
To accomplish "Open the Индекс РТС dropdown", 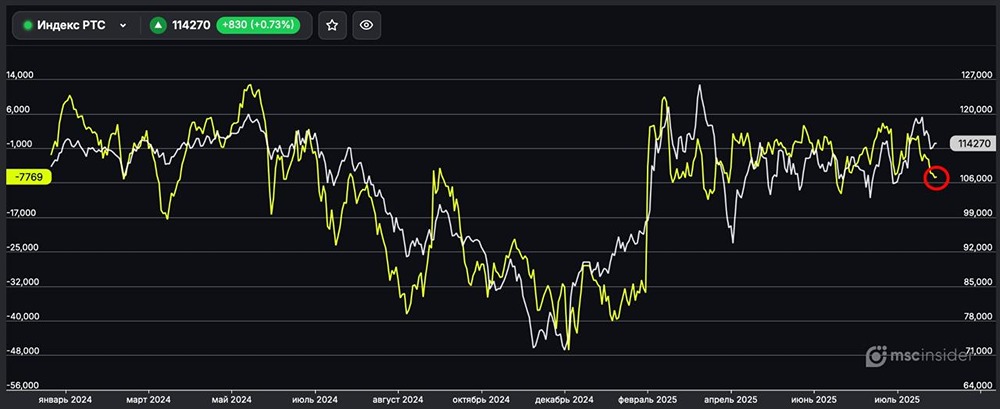I will (123, 25).
